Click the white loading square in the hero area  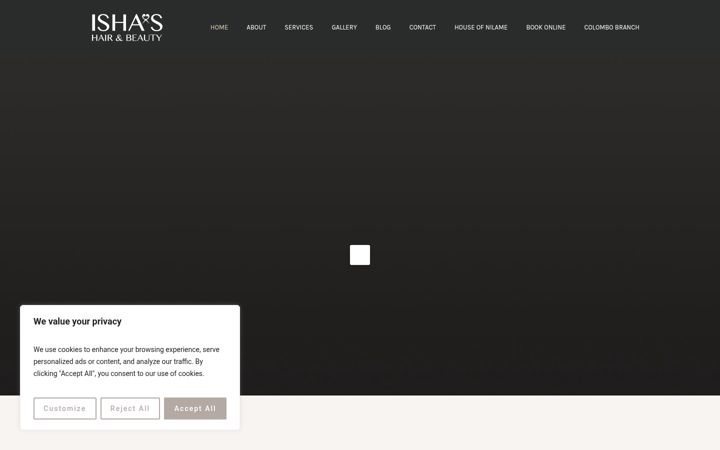coord(360,255)
